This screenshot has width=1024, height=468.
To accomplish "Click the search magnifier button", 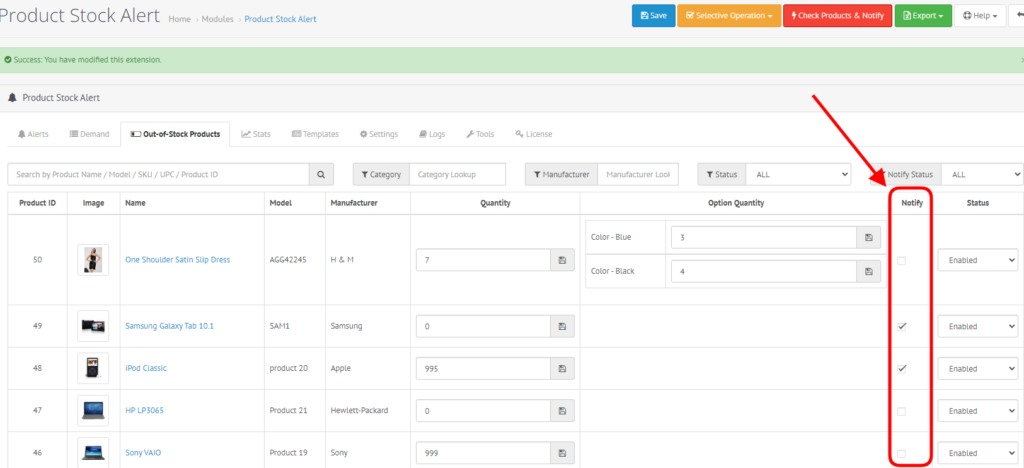I will click(x=321, y=174).
